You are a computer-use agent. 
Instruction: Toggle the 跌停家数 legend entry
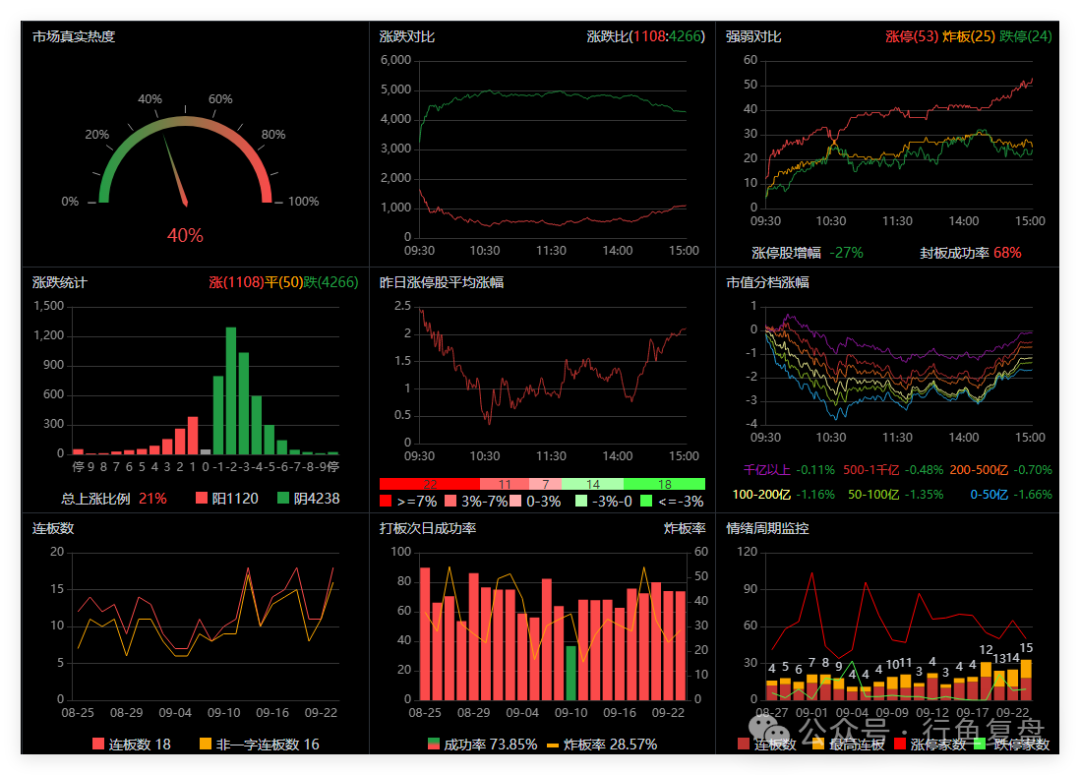(1012, 744)
